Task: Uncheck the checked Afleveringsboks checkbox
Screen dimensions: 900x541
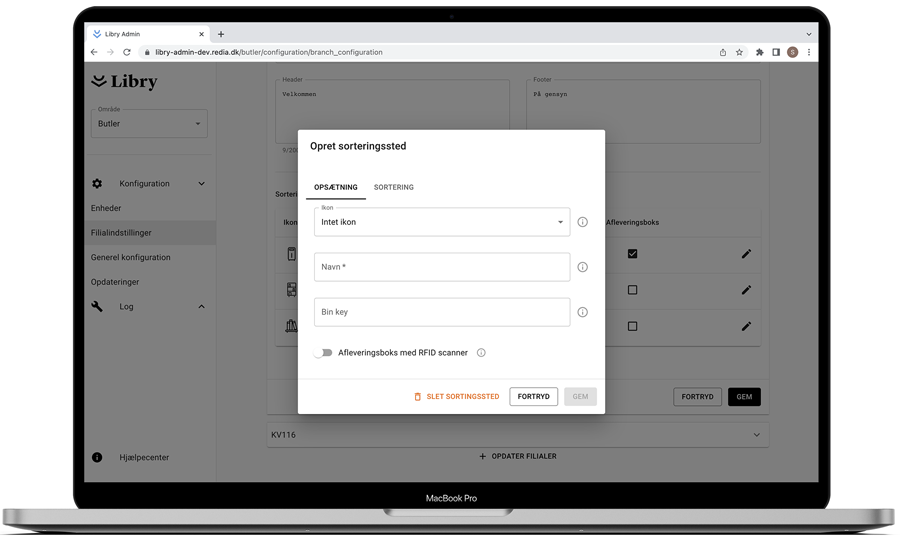Action: click(x=632, y=254)
